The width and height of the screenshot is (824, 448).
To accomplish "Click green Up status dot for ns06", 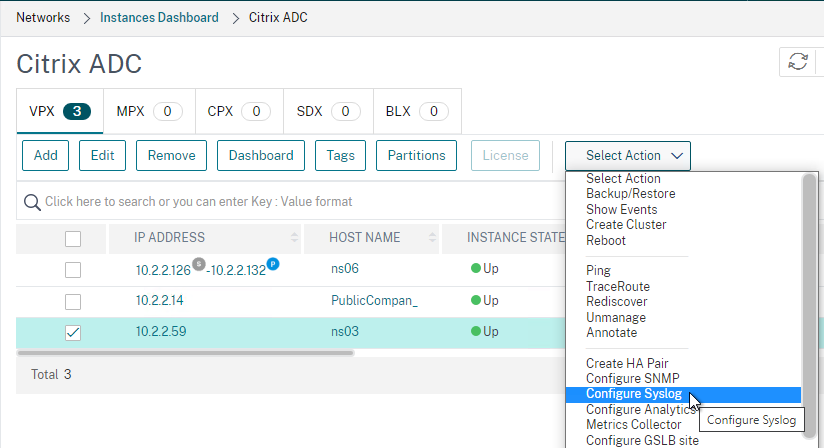I will pos(476,268).
